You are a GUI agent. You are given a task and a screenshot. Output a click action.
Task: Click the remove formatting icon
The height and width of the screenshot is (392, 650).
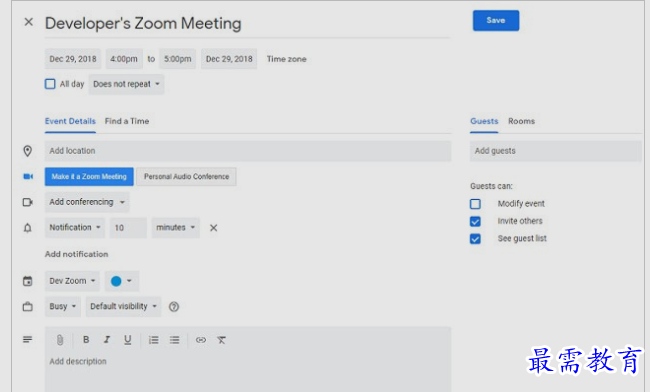coord(221,340)
